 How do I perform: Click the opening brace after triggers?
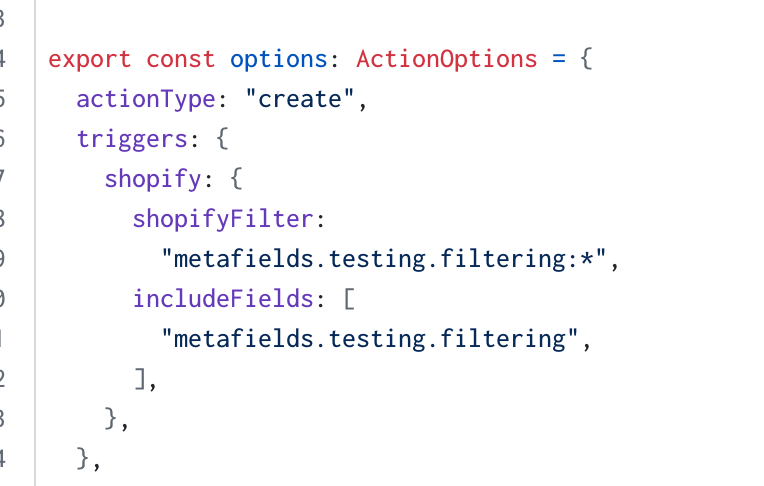[x=222, y=140]
